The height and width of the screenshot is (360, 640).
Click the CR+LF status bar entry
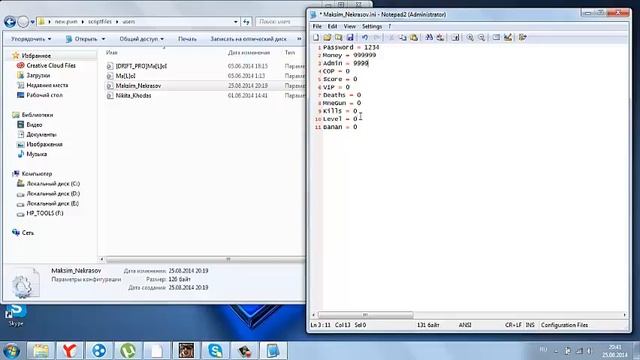(x=513, y=325)
